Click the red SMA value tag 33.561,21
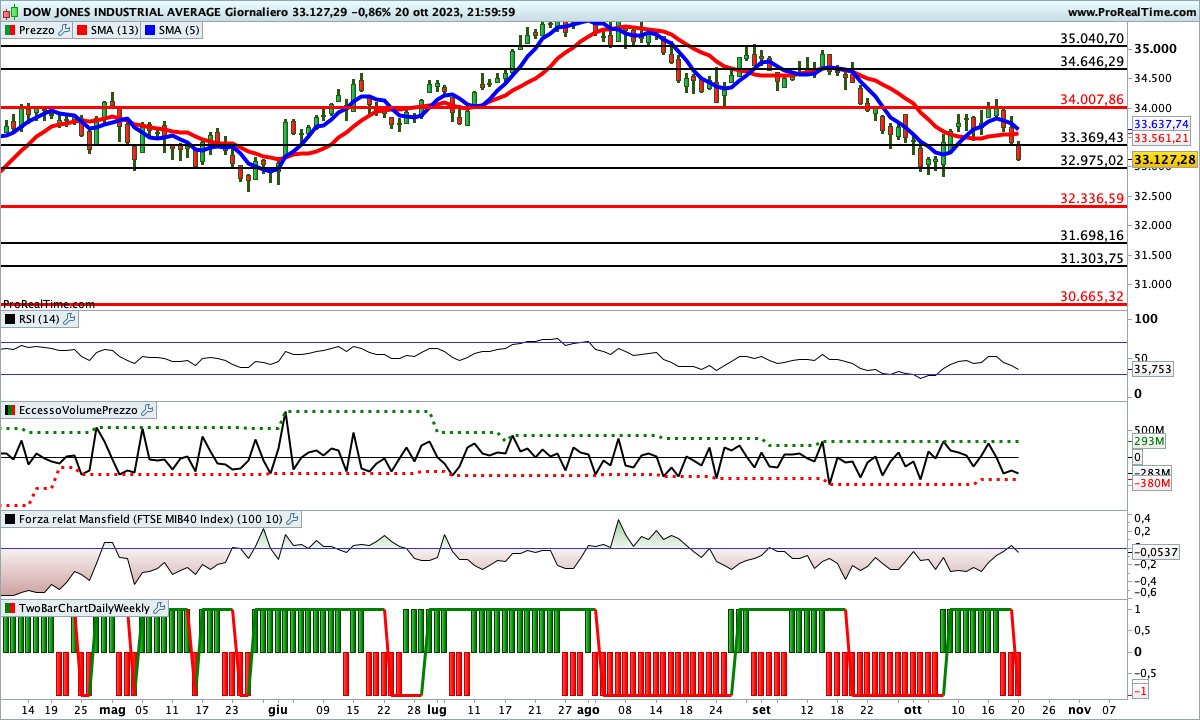The width and height of the screenshot is (1200, 720). 1161,138
